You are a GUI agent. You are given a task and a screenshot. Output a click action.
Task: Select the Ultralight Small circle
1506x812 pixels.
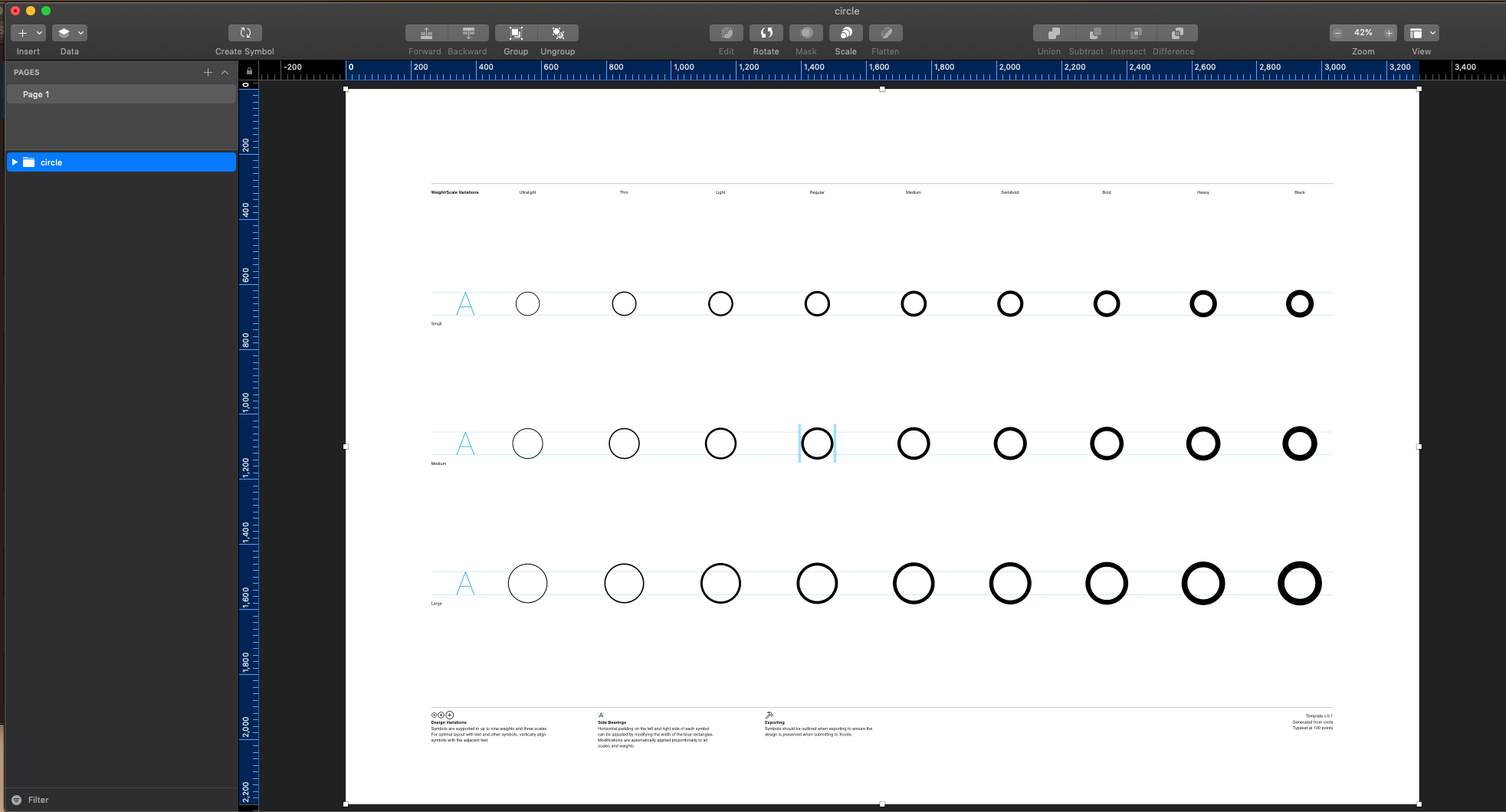[527, 304]
